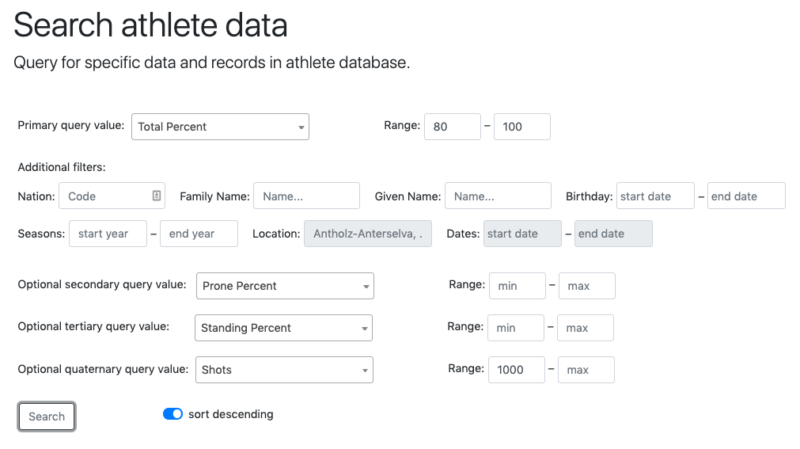Open the Standing Percent tertiary query dropdown
The height and width of the screenshot is (449, 800).
coord(284,328)
